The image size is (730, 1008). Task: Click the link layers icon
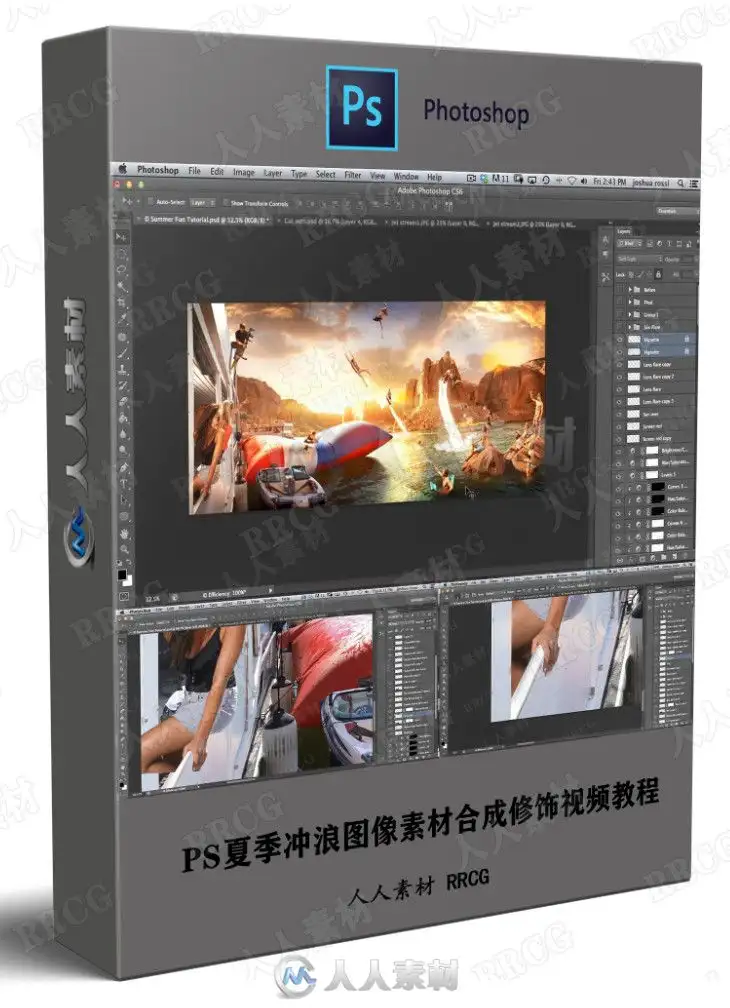(x=619, y=561)
